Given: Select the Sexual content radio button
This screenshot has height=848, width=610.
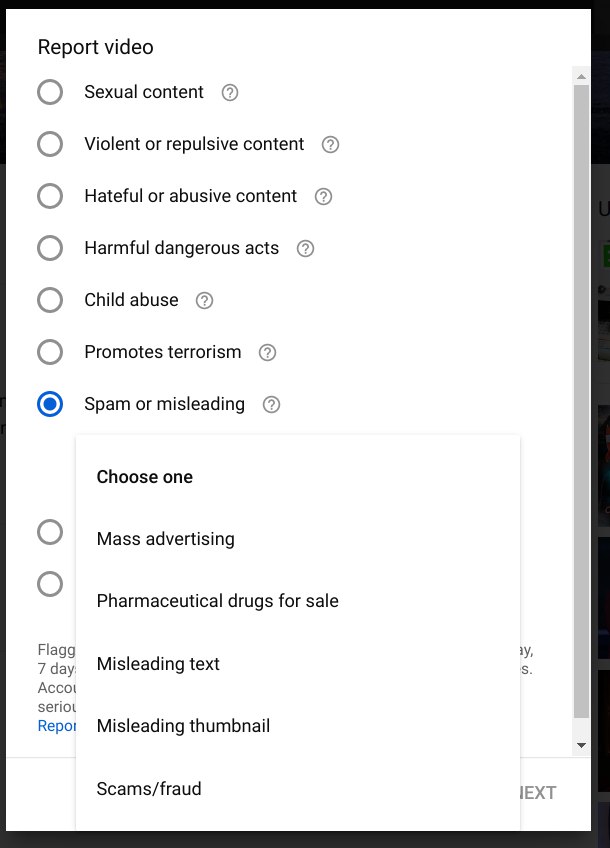Looking at the screenshot, I should tap(50, 92).
